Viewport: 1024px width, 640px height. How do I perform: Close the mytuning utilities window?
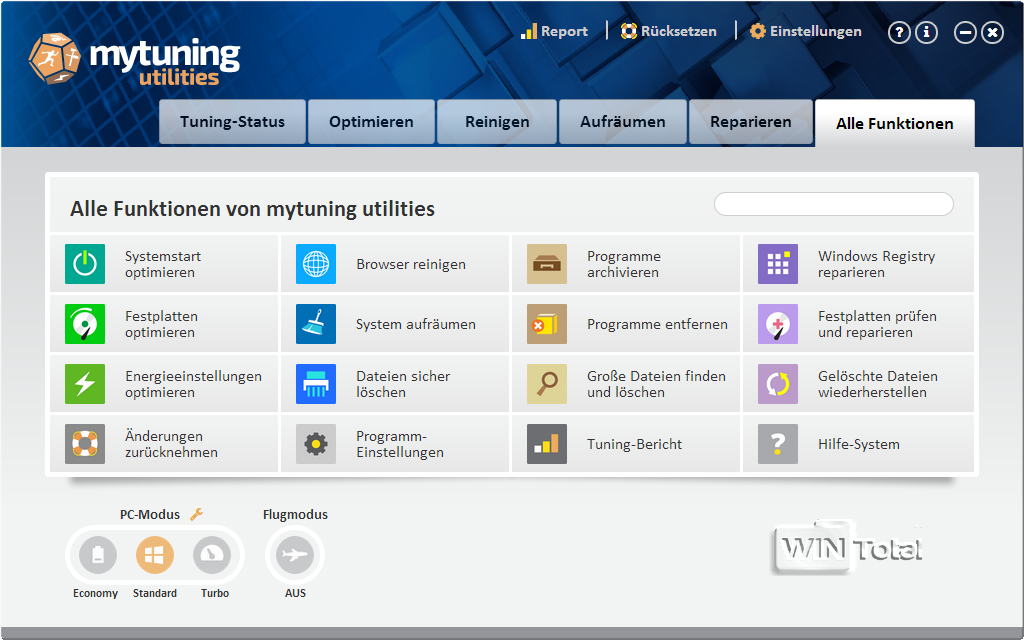tap(992, 32)
